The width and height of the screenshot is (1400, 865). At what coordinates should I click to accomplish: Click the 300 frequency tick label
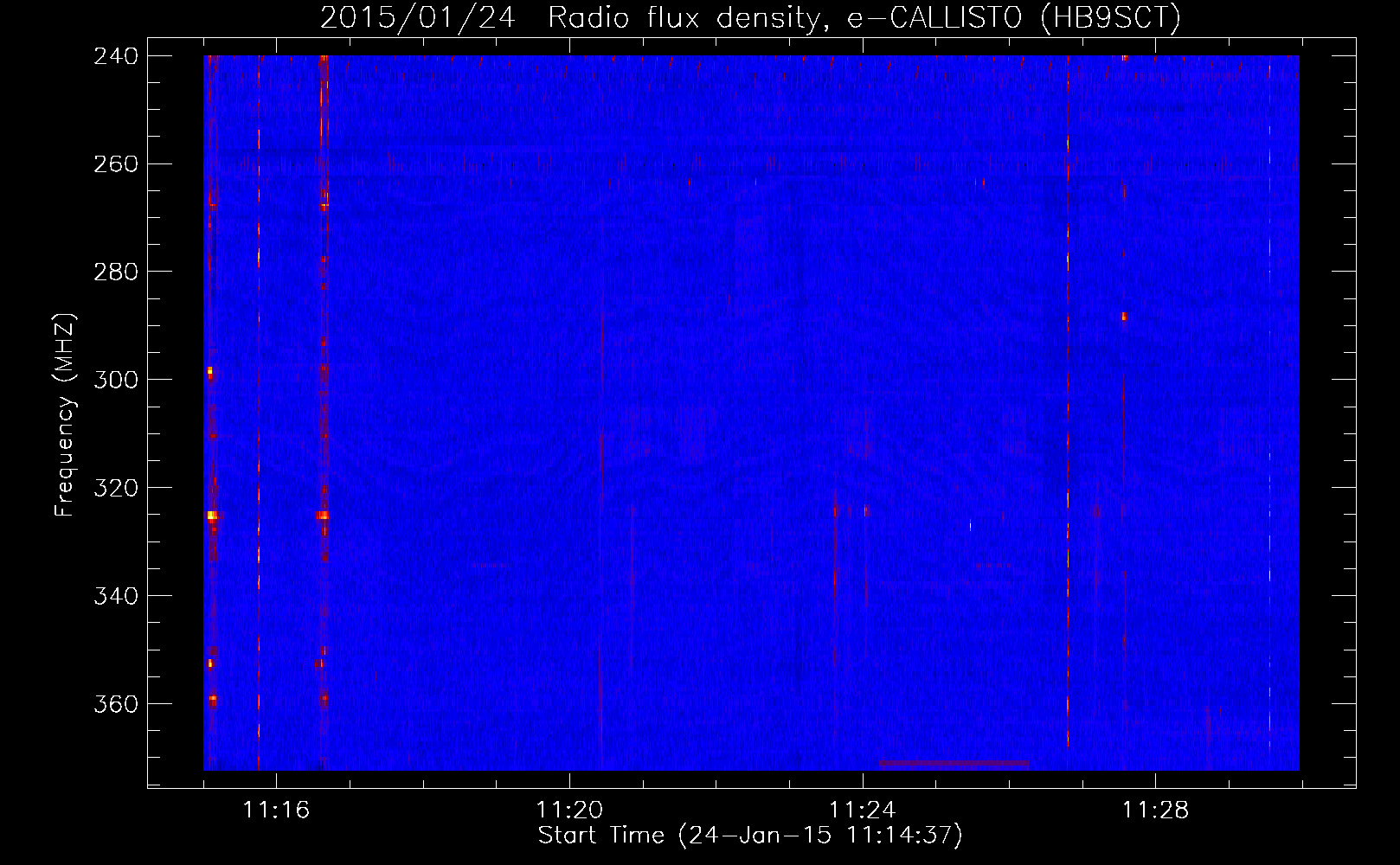coord(115,380)
